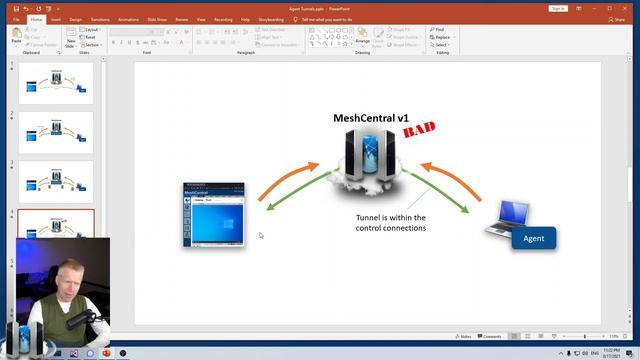Switch to the Insert tab

click(x=56, y=20)
